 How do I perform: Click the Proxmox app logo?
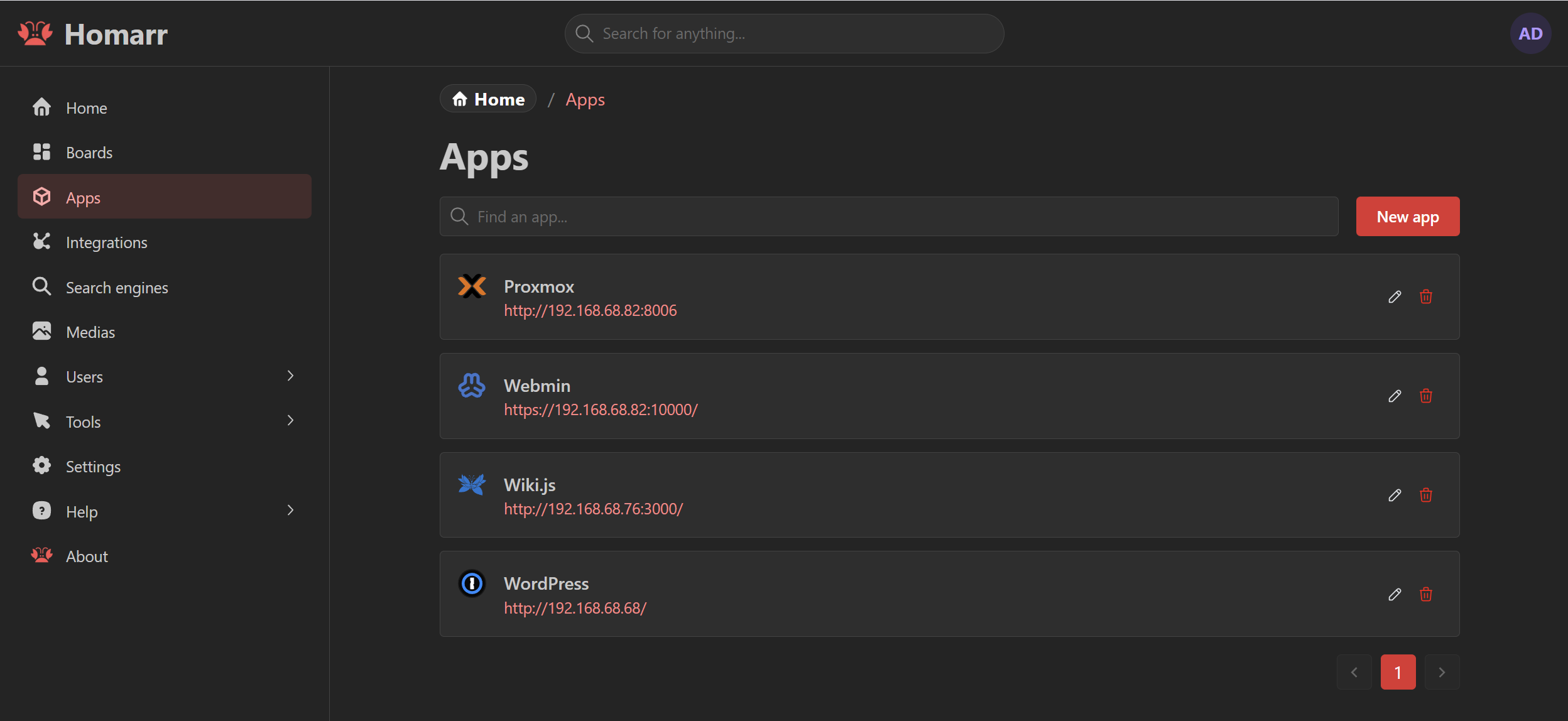472,286
